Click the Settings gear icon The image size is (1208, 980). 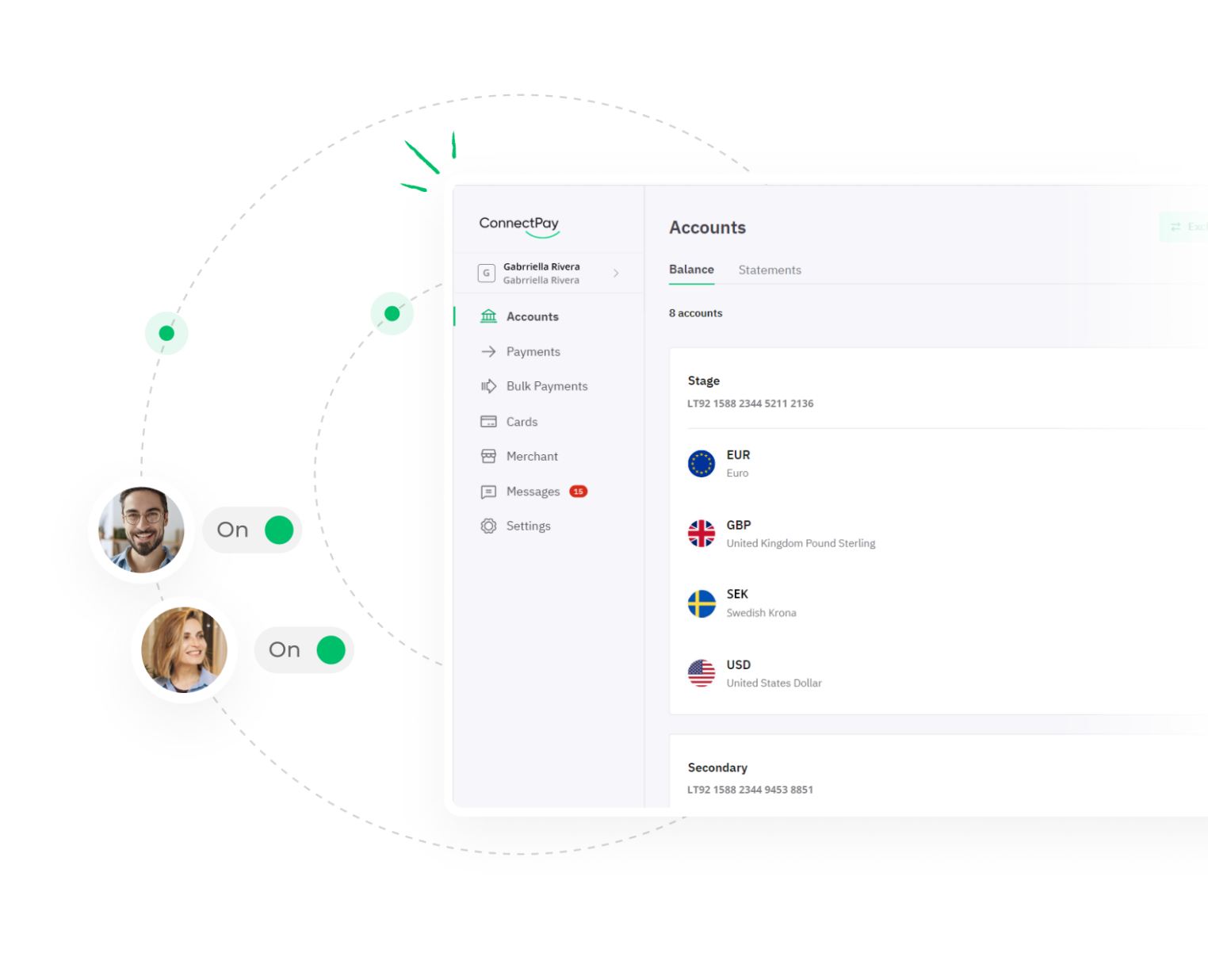click(488, 526)
